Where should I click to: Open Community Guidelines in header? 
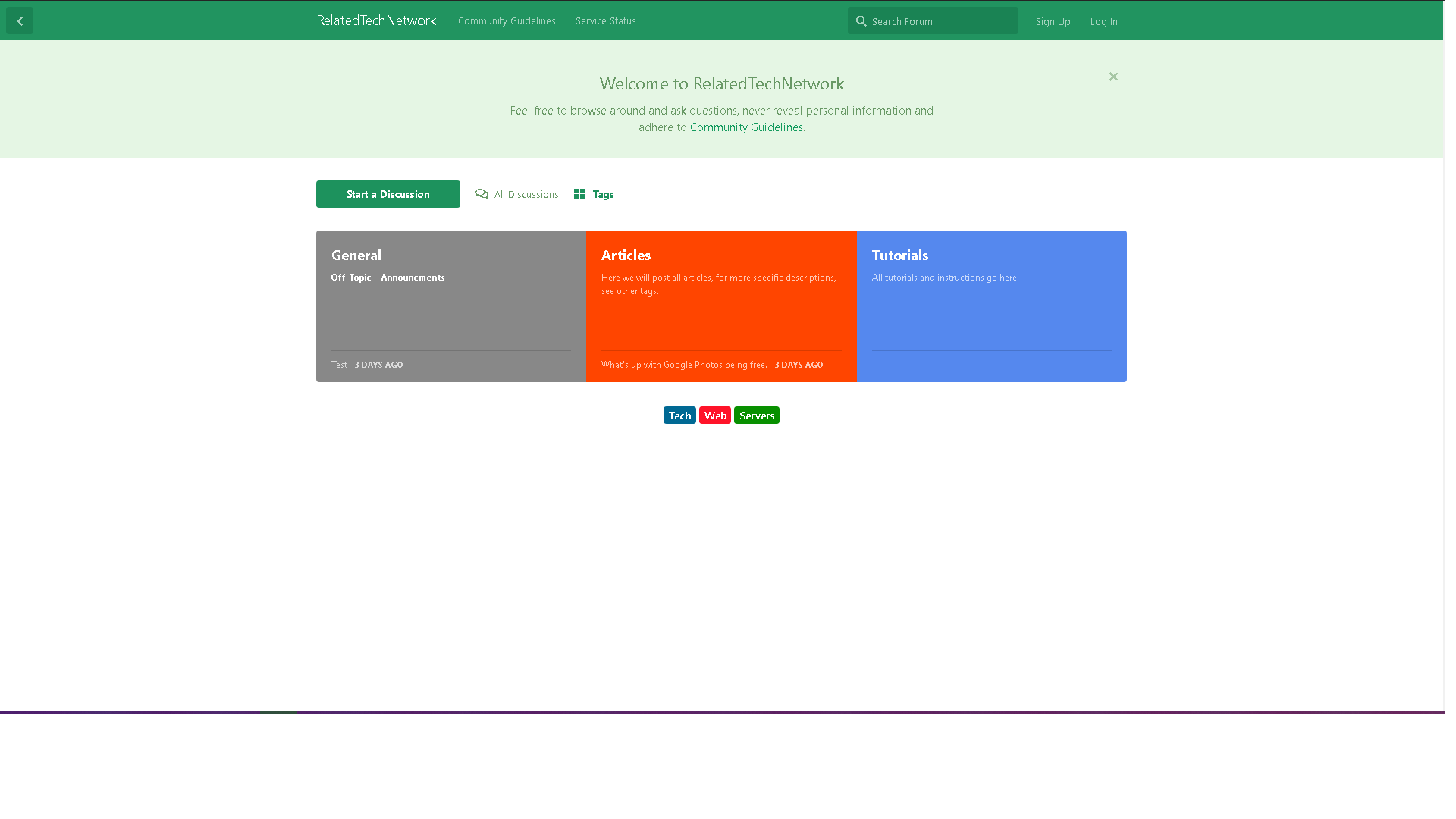[x=506, y=21]
